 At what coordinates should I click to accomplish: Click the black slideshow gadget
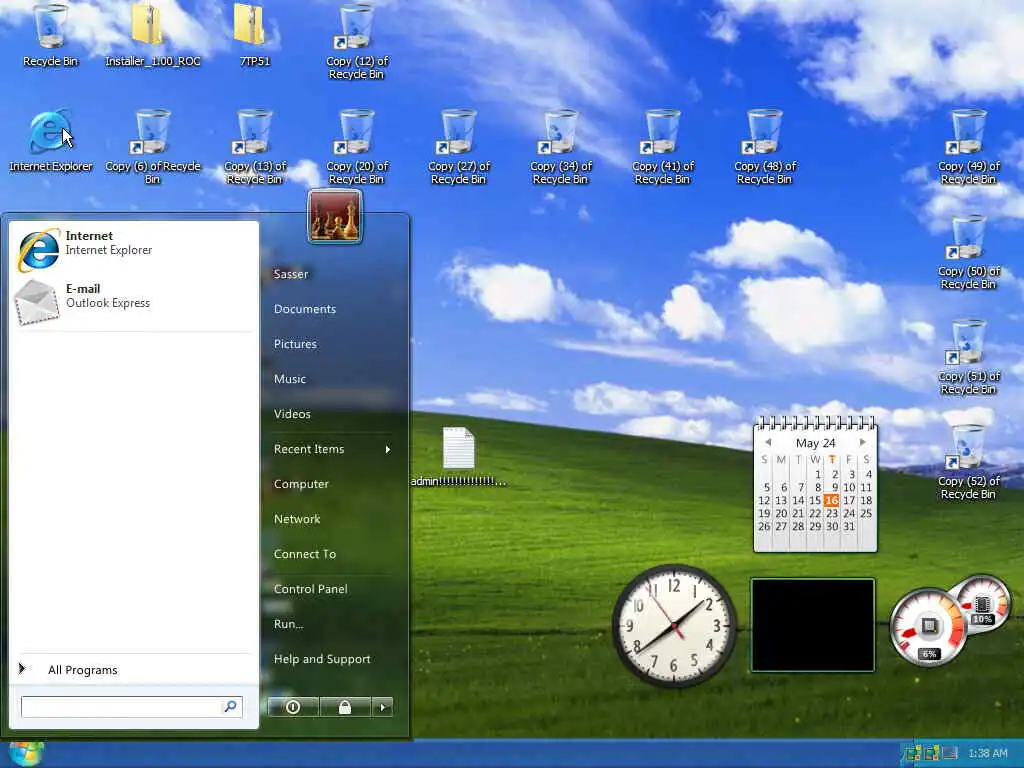coord(812,625)
